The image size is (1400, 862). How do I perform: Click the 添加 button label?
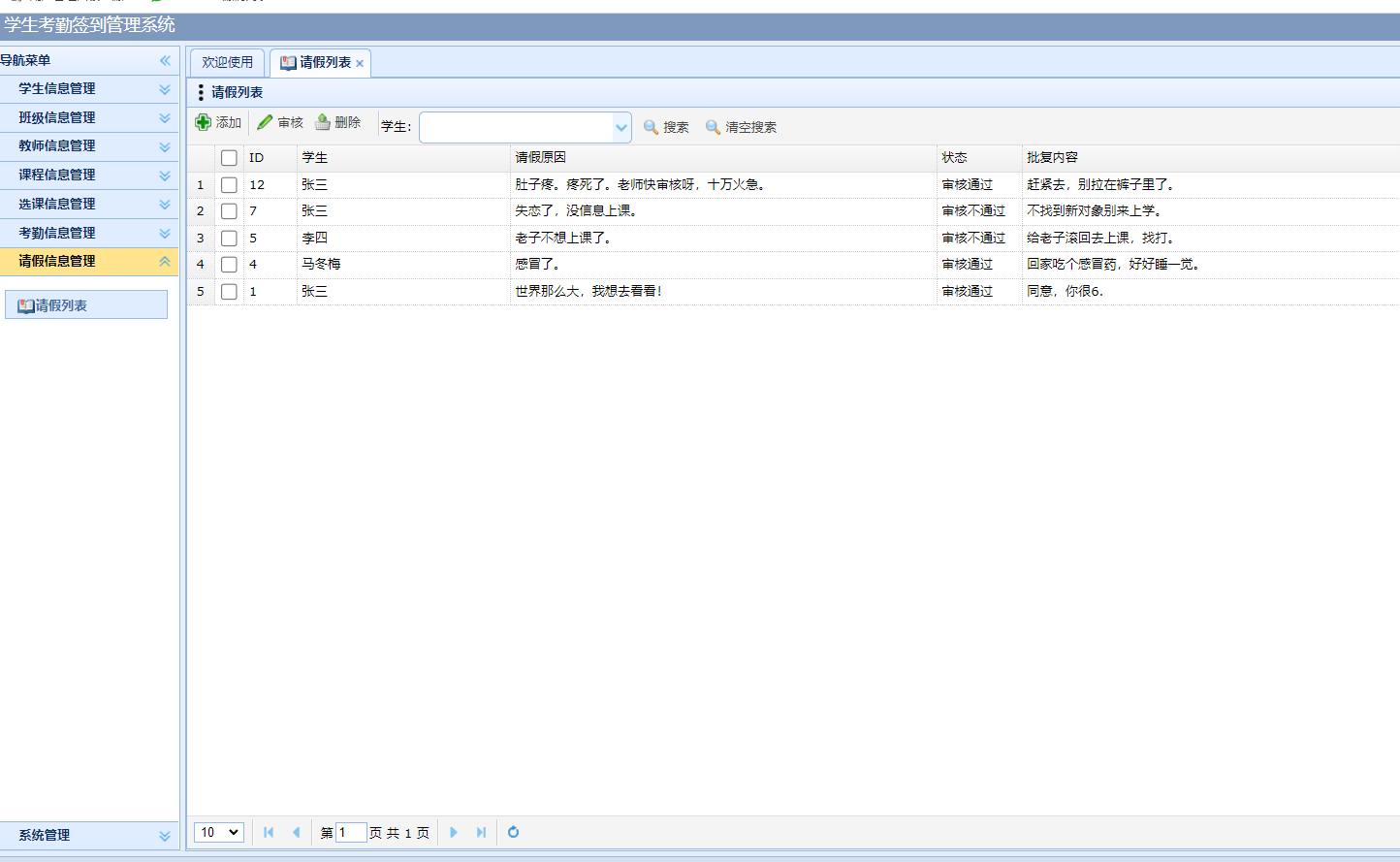(229, 122)
